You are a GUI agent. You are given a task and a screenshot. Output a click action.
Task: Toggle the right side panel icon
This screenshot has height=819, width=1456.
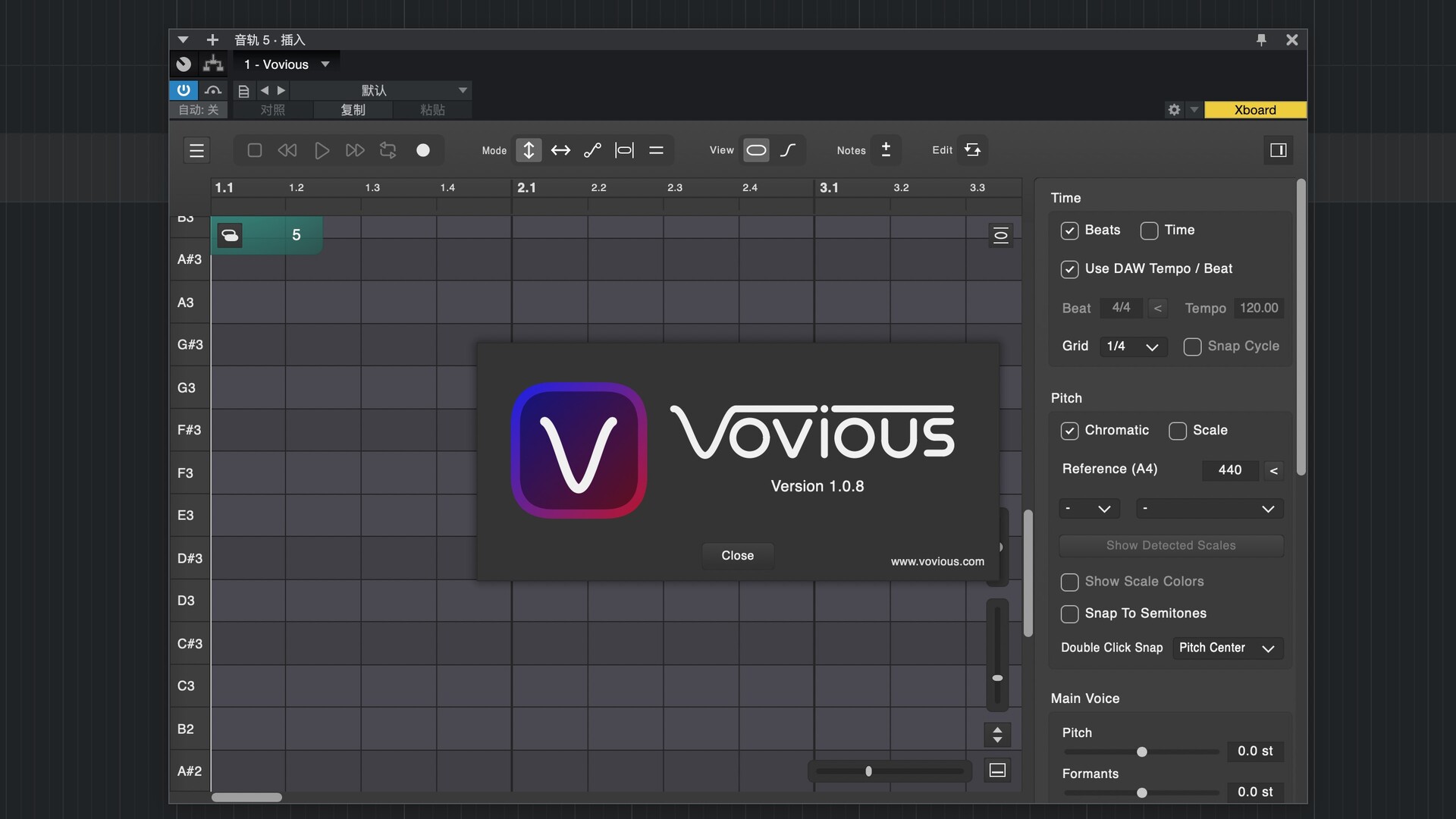pyautogui.click(x=1278, y=150)
